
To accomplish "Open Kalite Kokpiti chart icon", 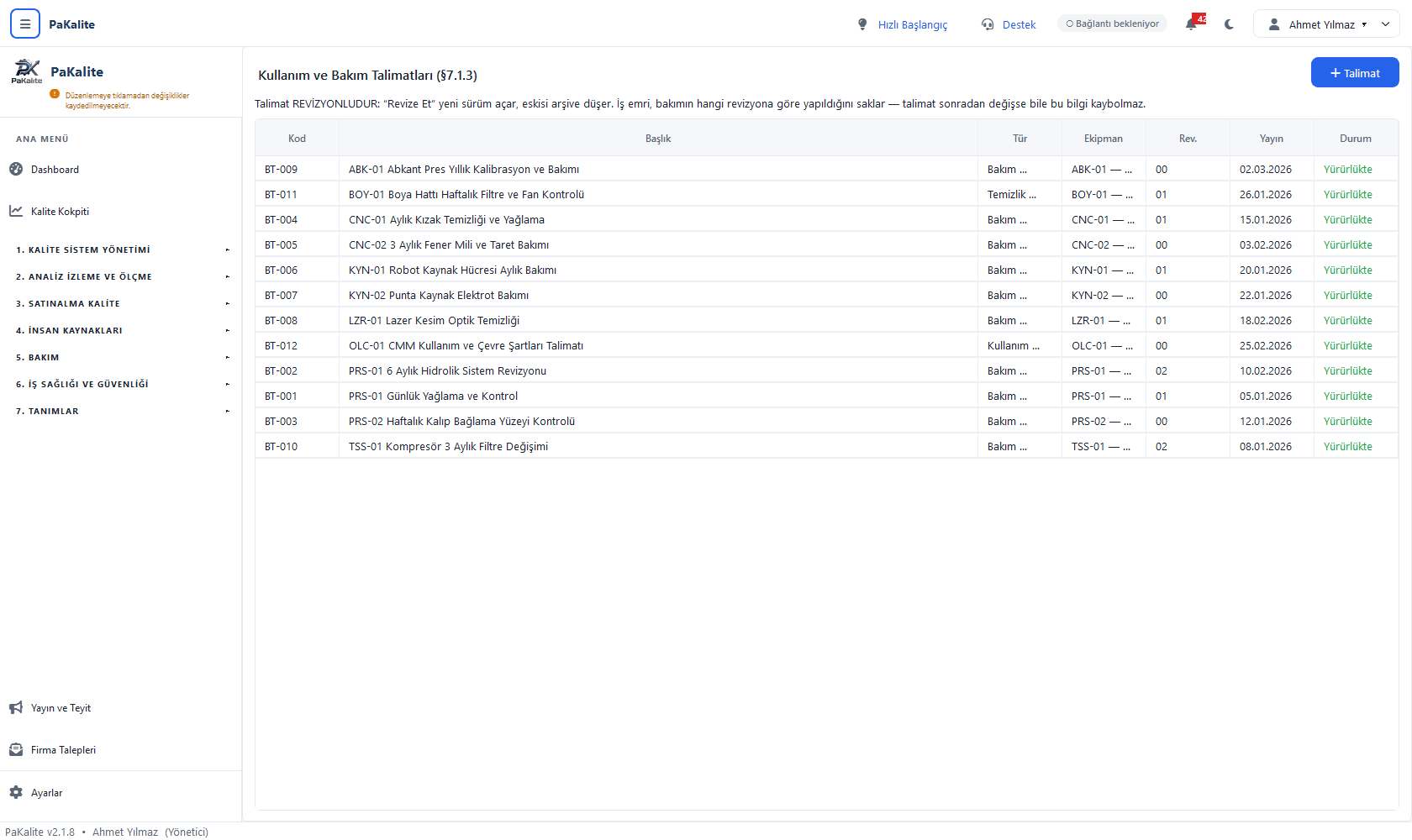I will [x=16, y=211].
